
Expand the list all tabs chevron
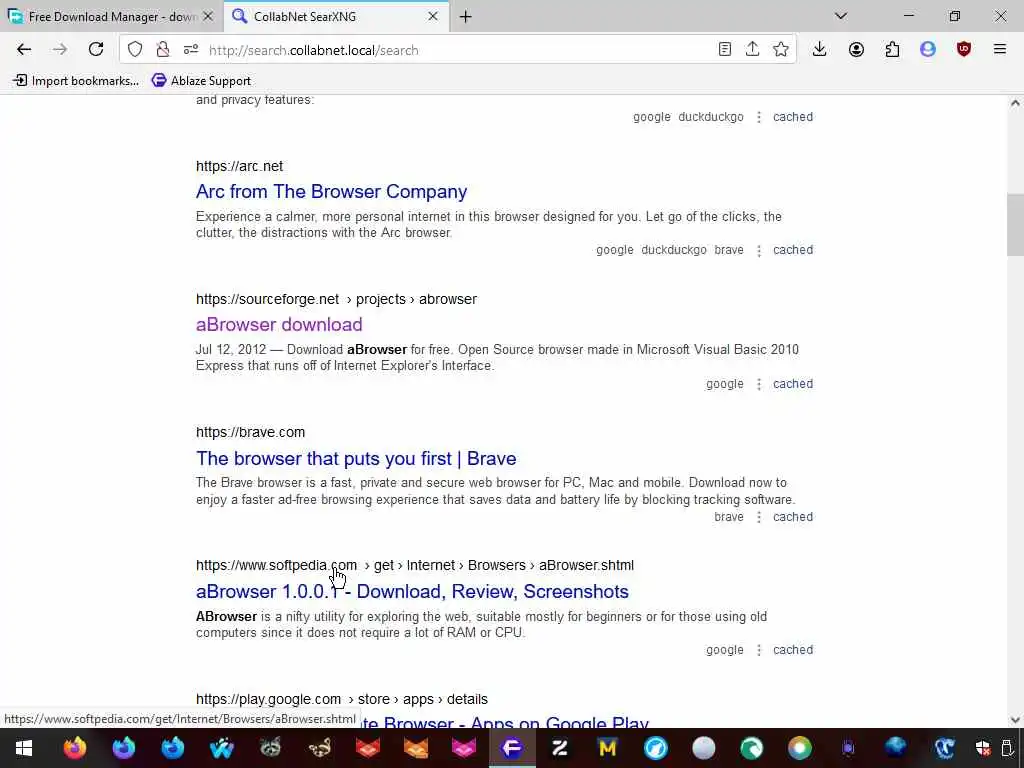point(841,16)
